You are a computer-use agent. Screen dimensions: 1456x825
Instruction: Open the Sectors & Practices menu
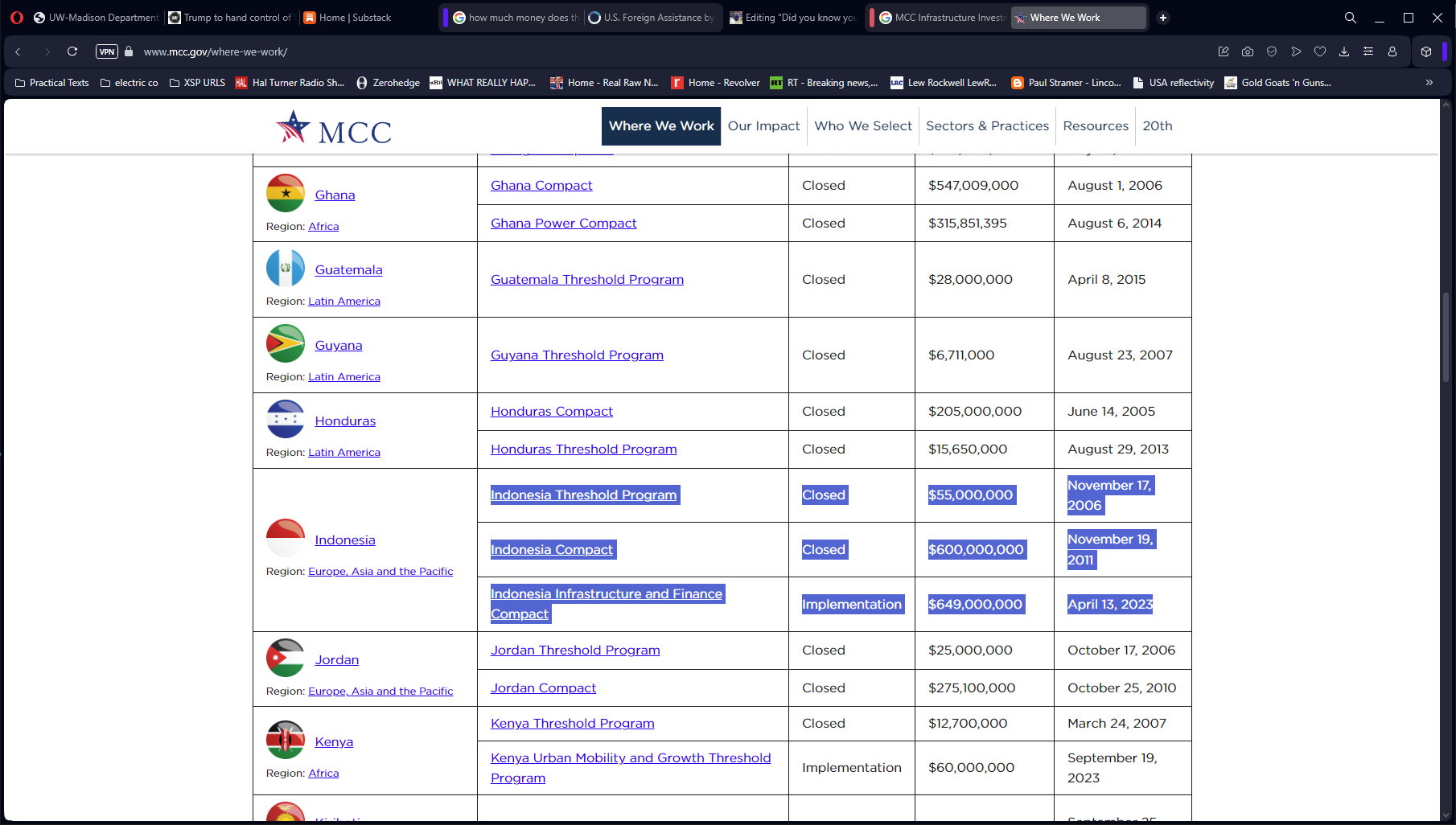(x=987, y=126)
